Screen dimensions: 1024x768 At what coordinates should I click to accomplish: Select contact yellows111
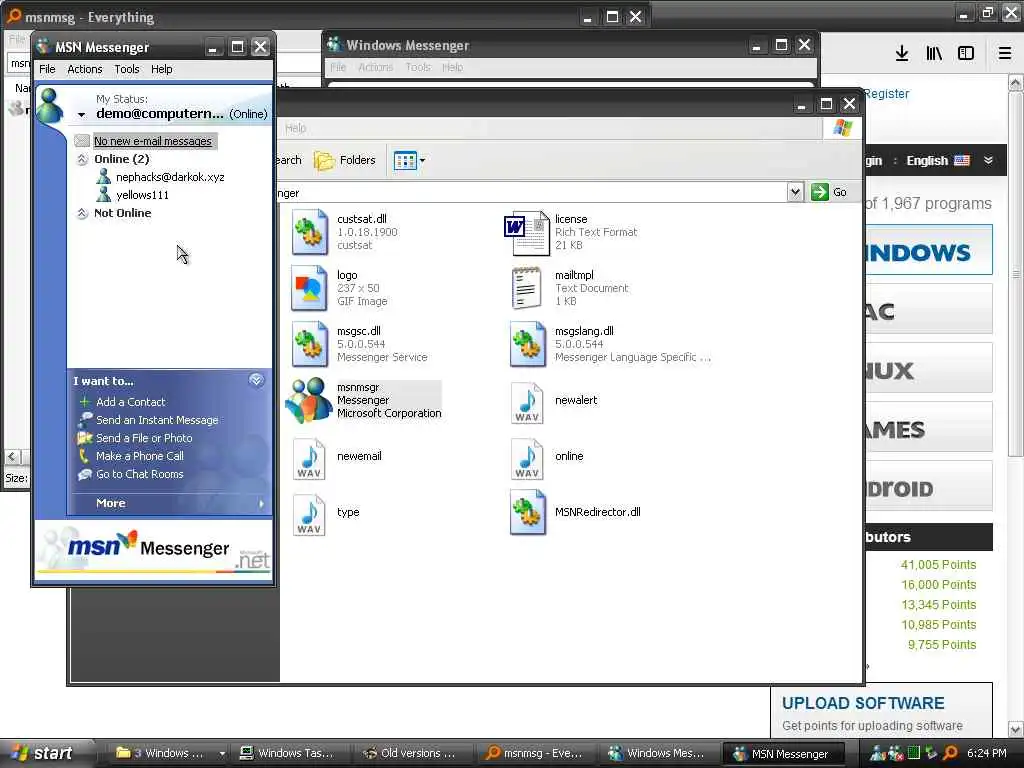(142, 195)
